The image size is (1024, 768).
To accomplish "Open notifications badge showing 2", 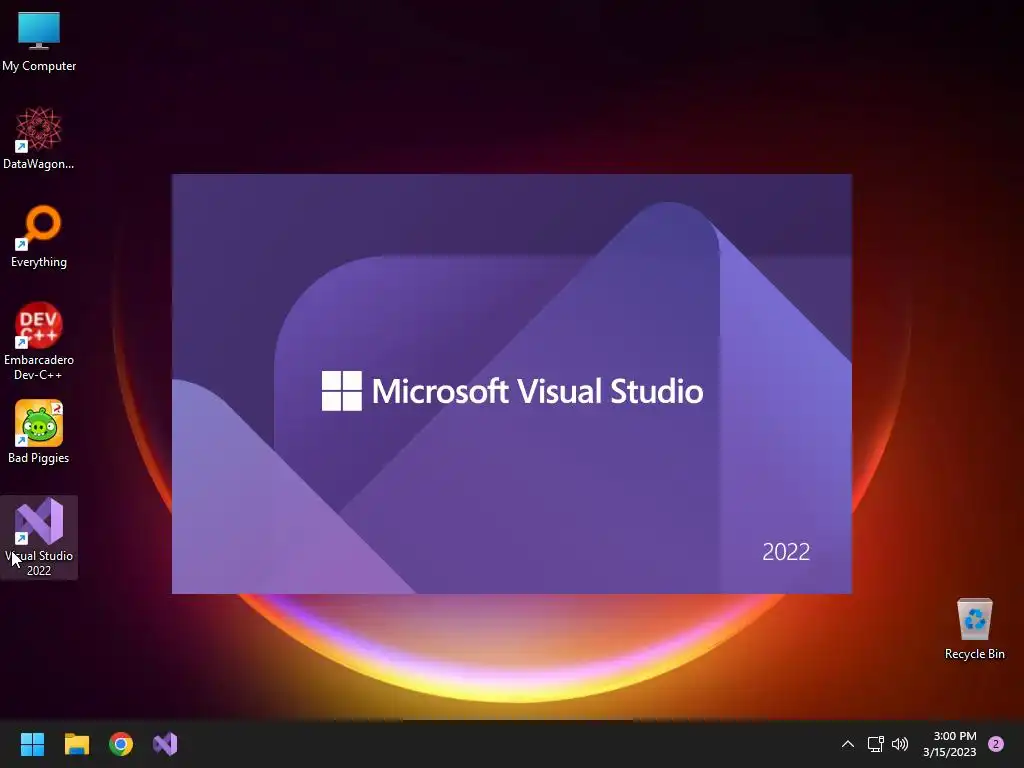I will point(996,744).
